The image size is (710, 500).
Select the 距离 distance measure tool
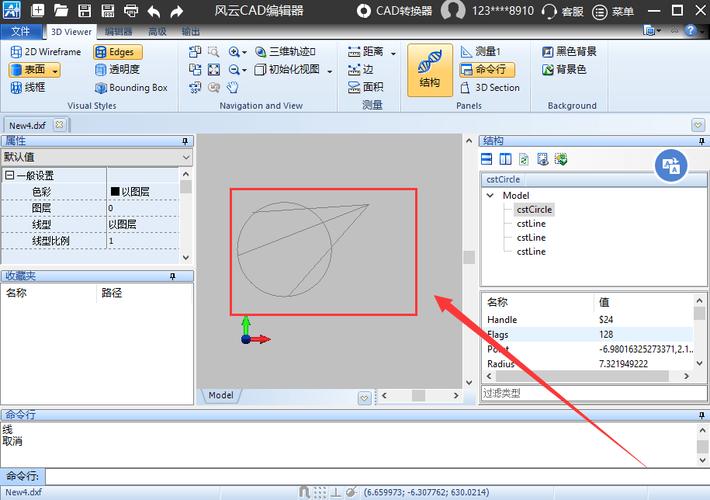(x=365, y=52)
